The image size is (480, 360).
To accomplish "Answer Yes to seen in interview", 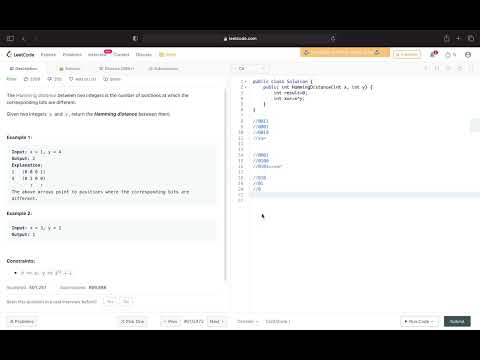I will click(110, 302).
